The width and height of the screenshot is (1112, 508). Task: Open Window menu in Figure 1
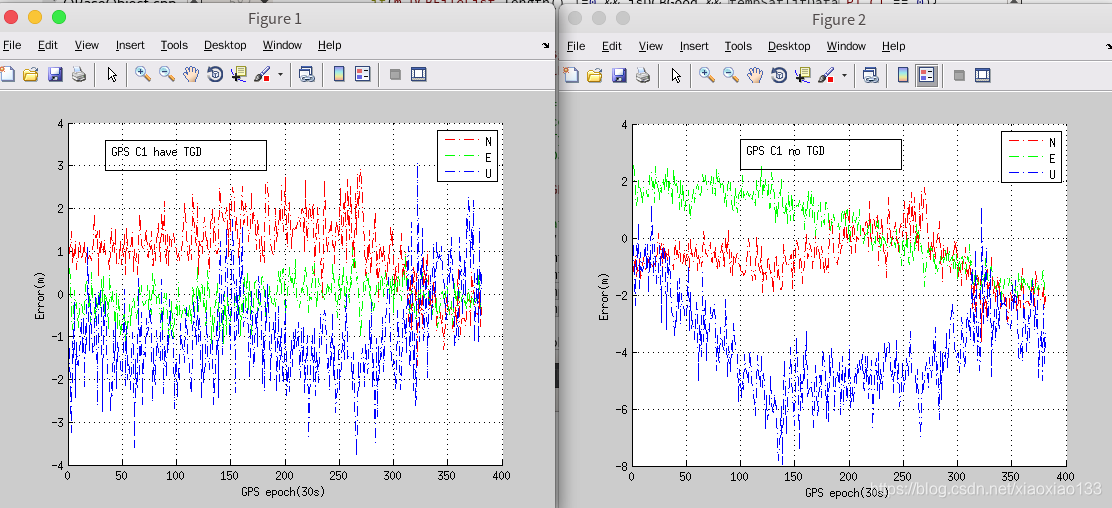point(282,45)
